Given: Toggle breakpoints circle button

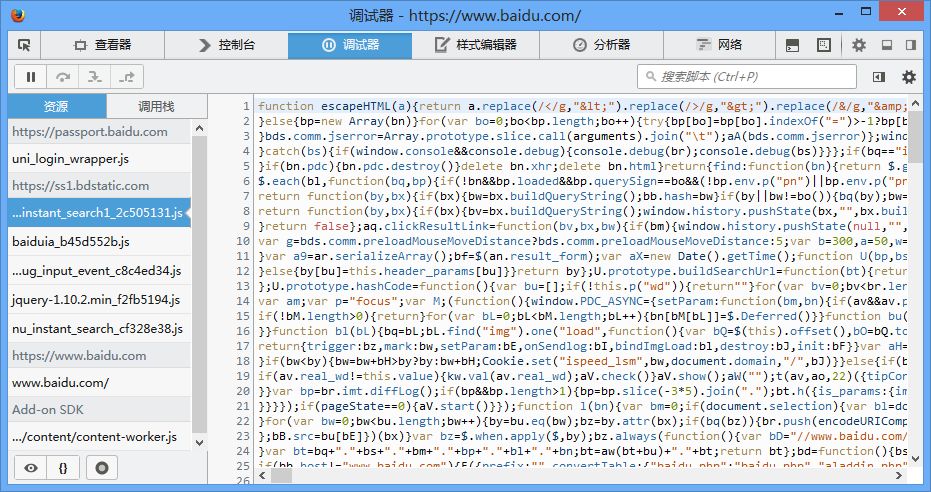Looking at the screenshot, I should tap(102, 468).
